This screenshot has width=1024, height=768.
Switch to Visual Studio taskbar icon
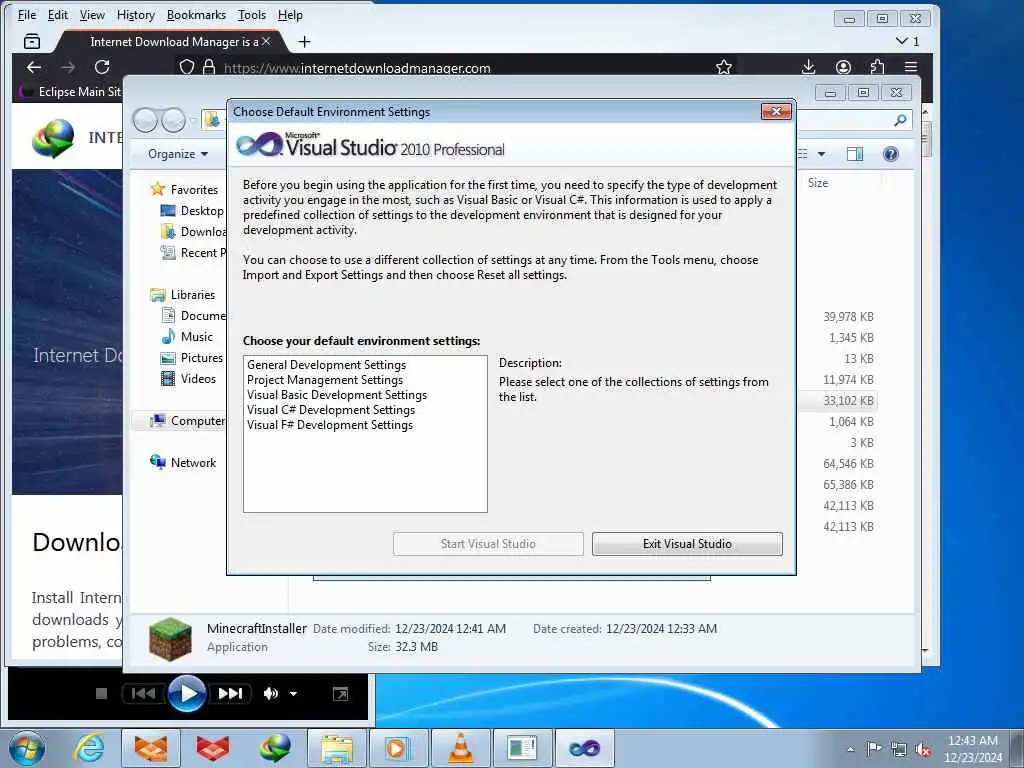point(584,748)
